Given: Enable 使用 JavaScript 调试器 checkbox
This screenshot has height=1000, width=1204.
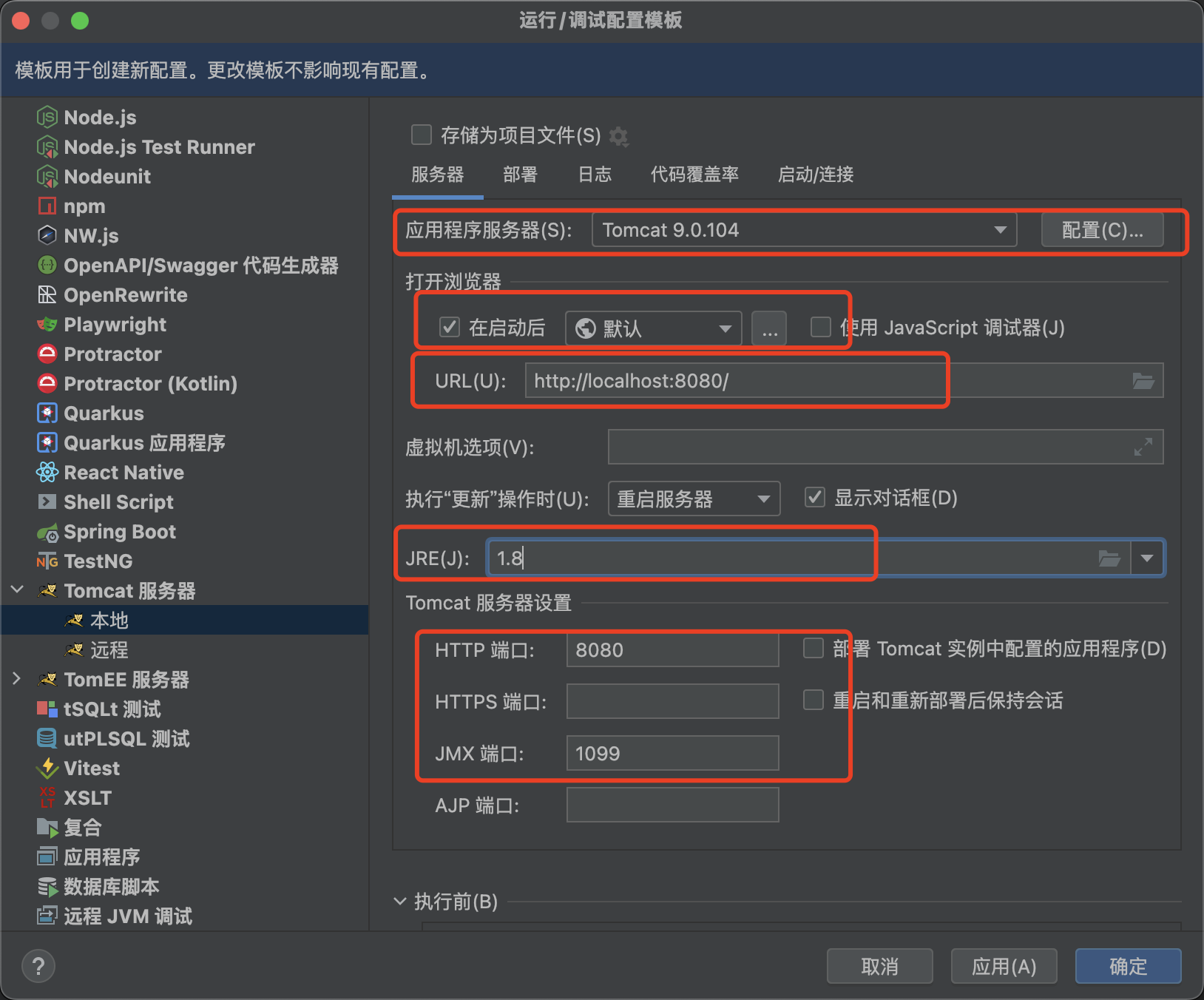Looking at the screenshot, I should tap(821, 327).
